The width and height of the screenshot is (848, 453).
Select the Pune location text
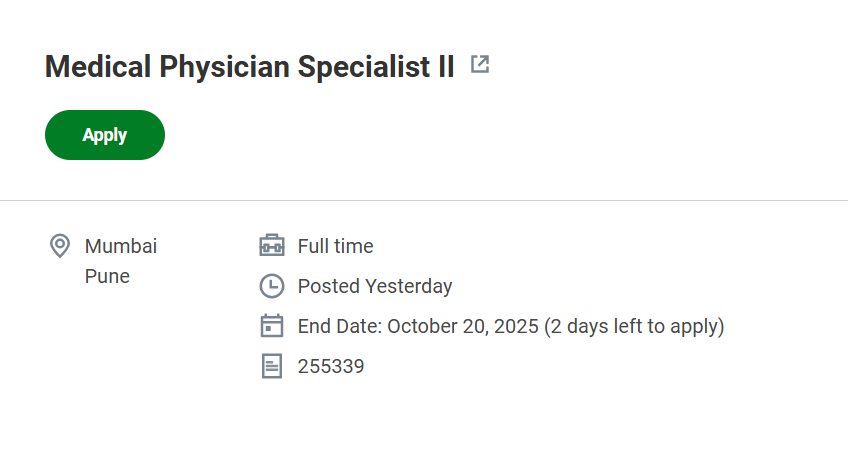coord(107,276)
